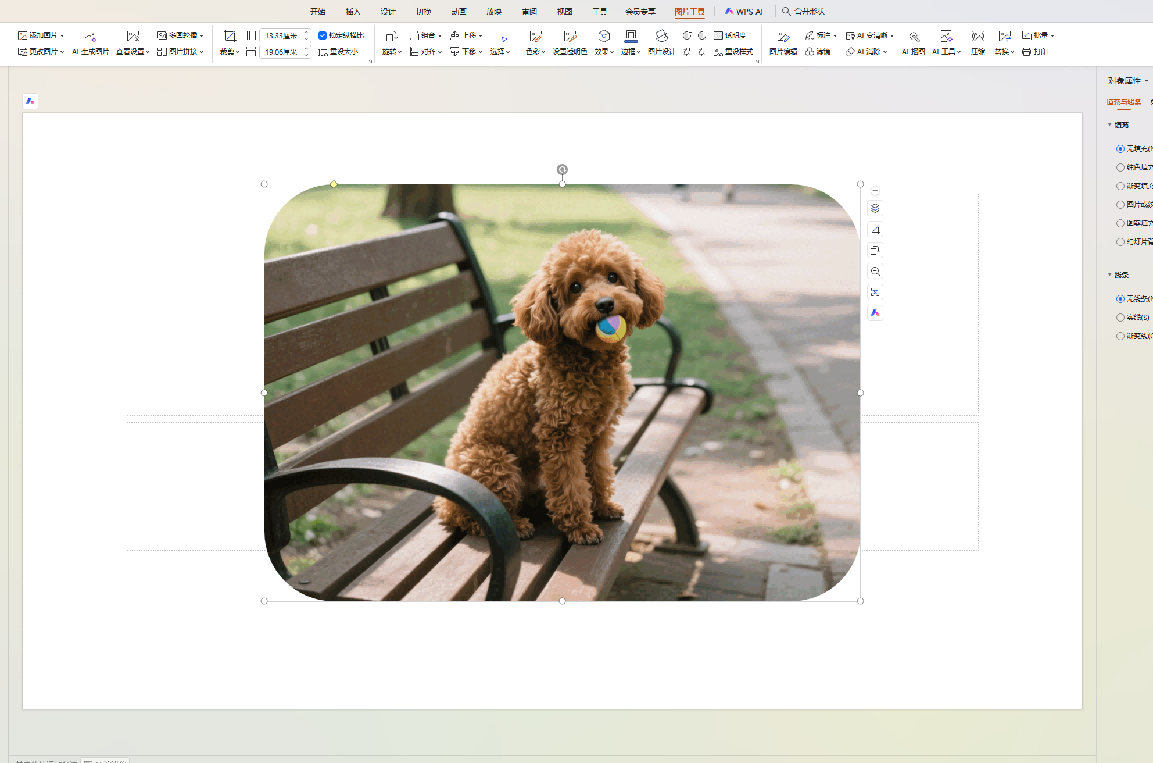Select the solid line radio option
The width and height of the screenshot is (1153, 763).
tap(1120, 317)
